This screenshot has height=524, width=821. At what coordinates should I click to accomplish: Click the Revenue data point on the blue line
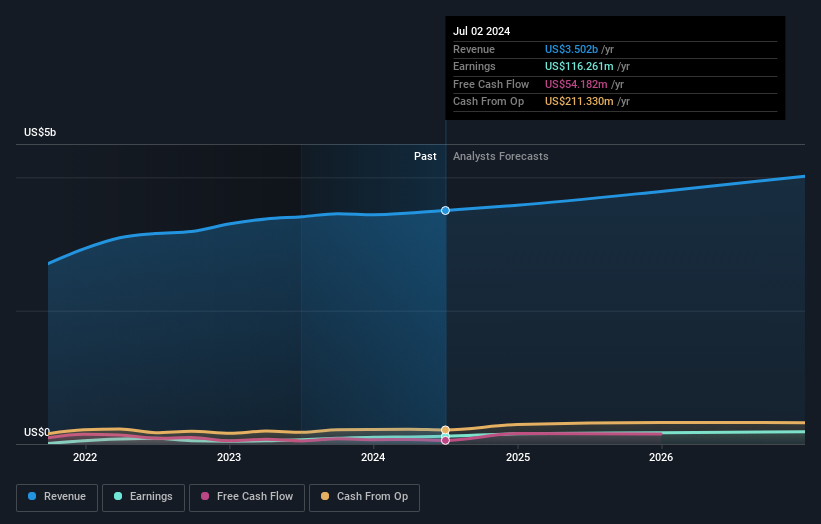[x=445, y=210]
